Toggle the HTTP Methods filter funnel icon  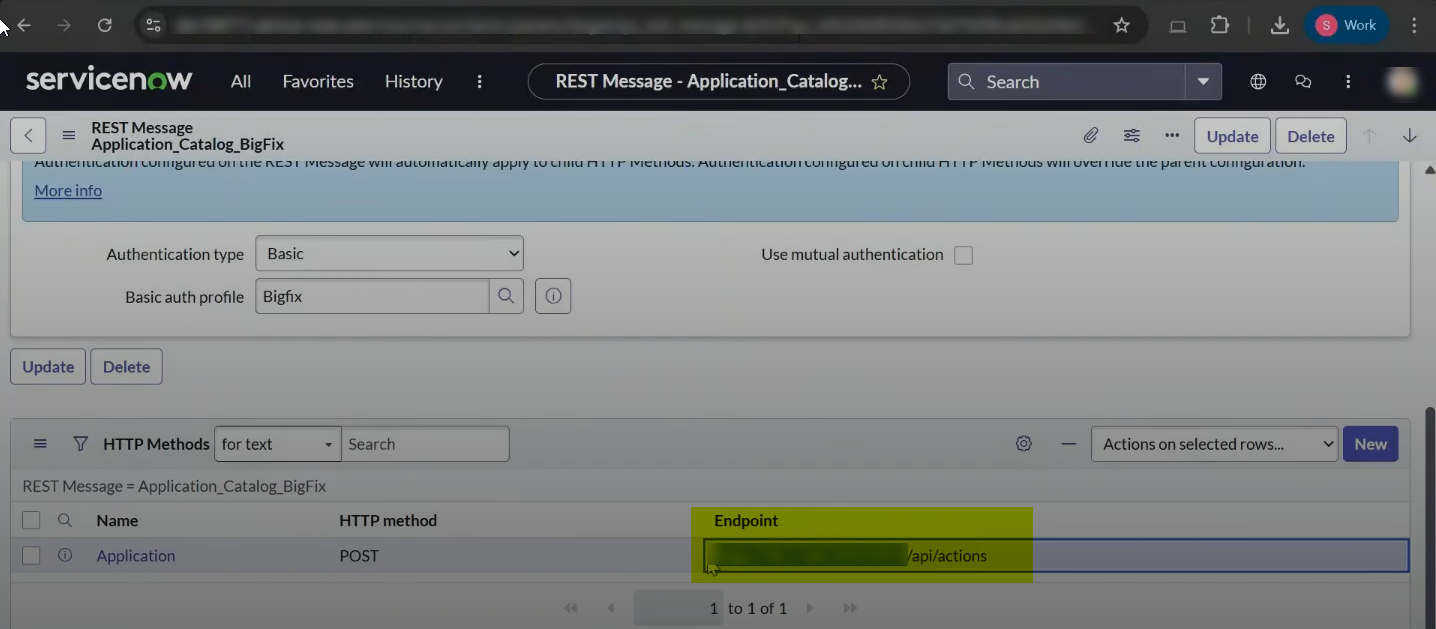81,444
